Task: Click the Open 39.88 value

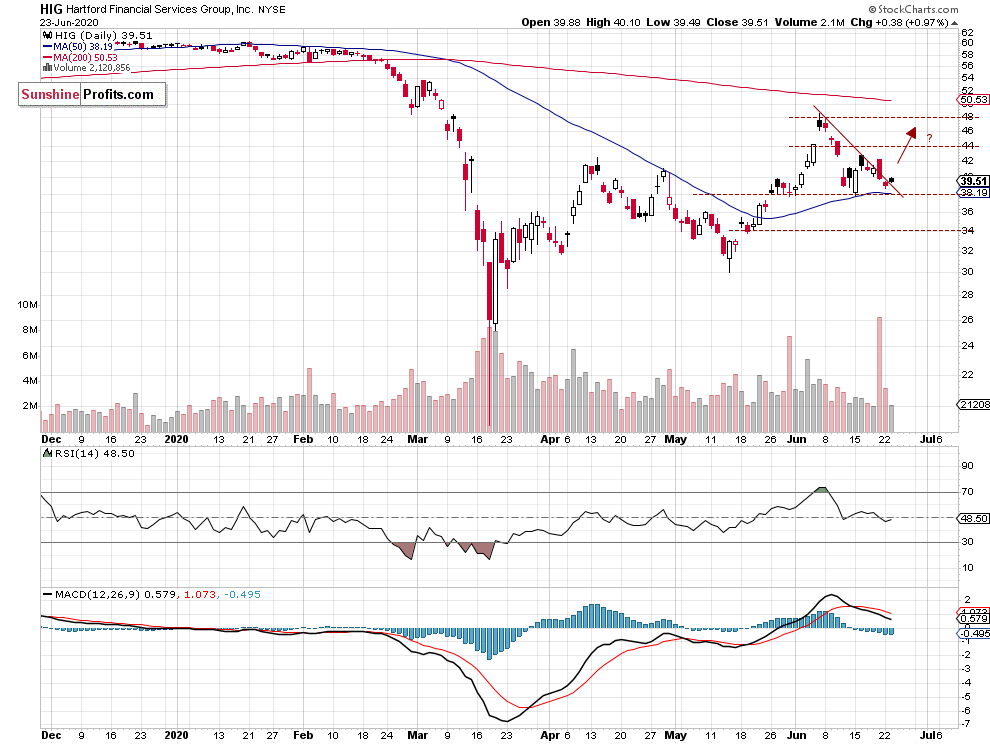Action: coord(551,22)
